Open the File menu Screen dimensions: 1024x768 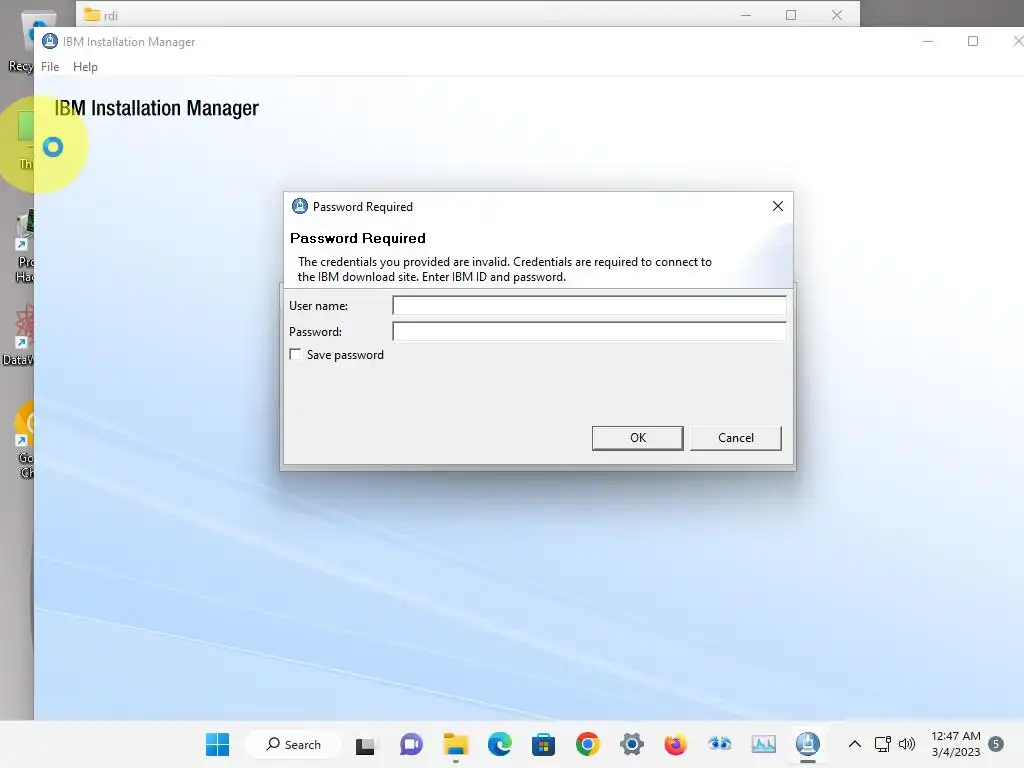pos(50,67)
